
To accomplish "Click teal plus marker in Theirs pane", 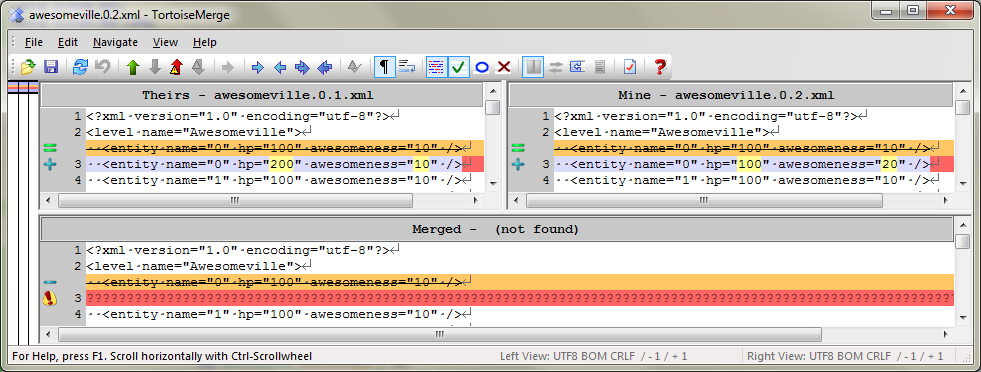I will [50, 164].
